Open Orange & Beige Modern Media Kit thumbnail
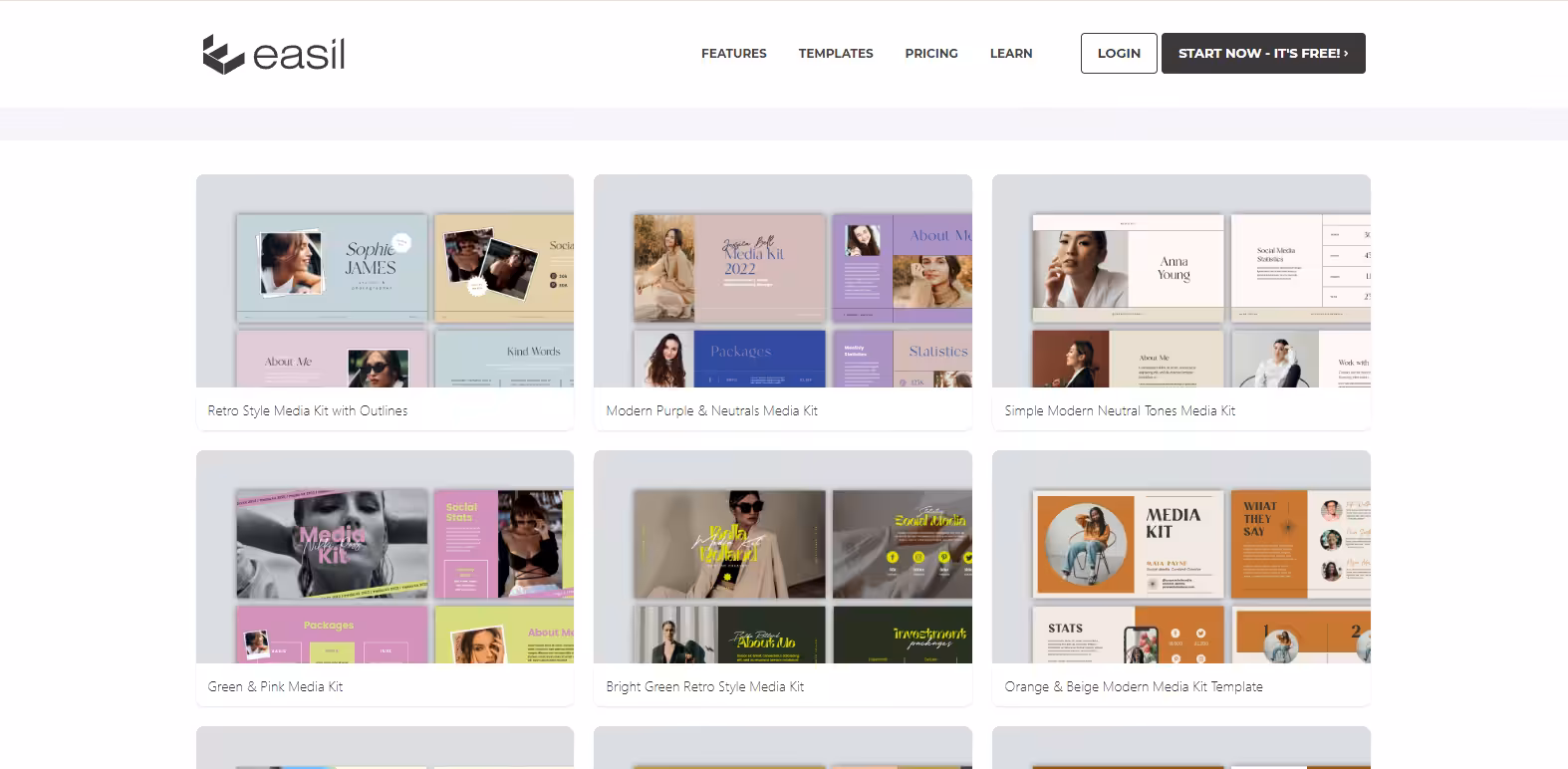Image resolution: width=1568 pixels, height=769 pixels. click(x=1181, y=557)
